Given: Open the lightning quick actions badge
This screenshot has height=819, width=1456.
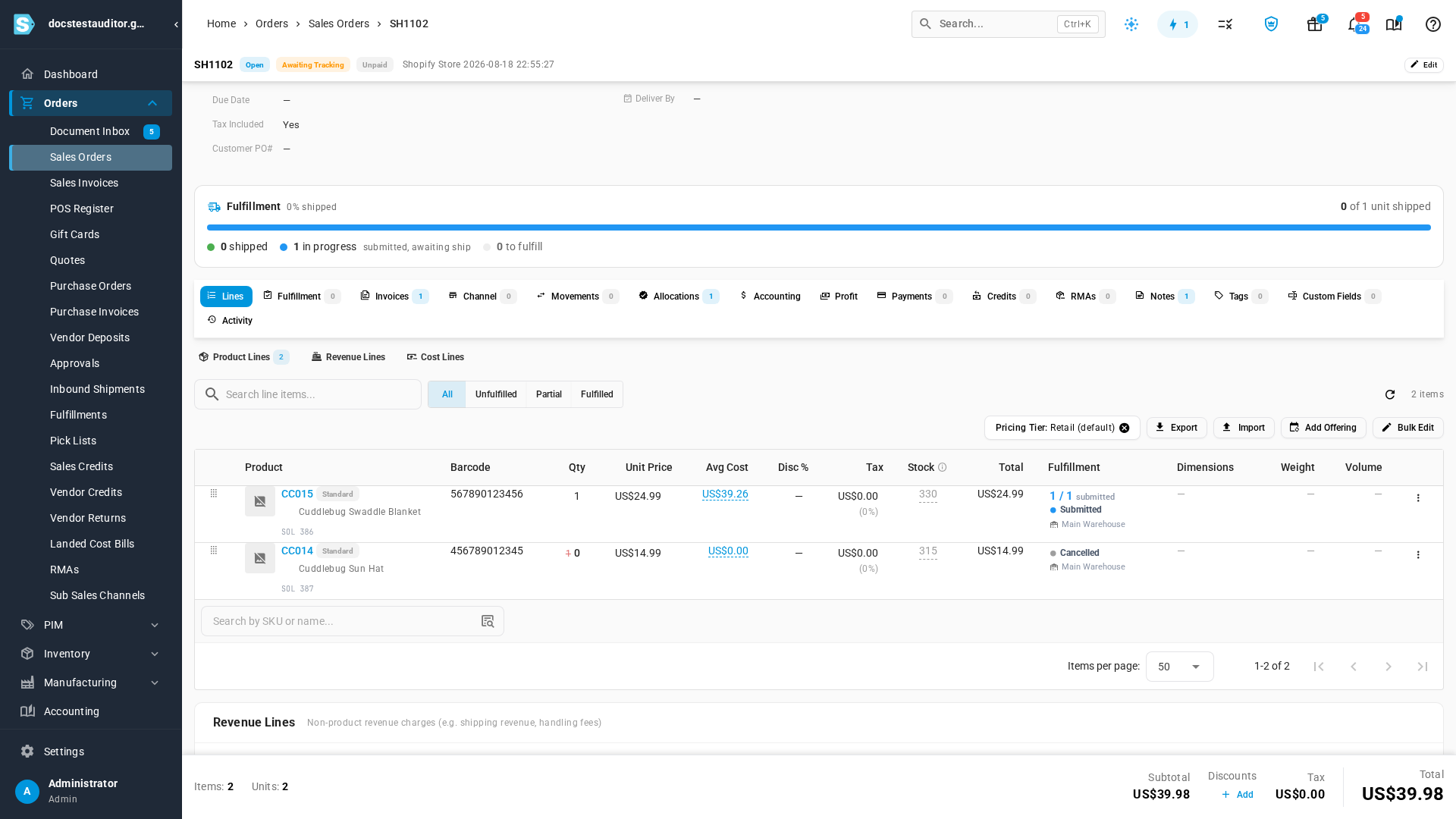Looking at the screenshot, I should pyautogui.click(x=1178, y=24).
